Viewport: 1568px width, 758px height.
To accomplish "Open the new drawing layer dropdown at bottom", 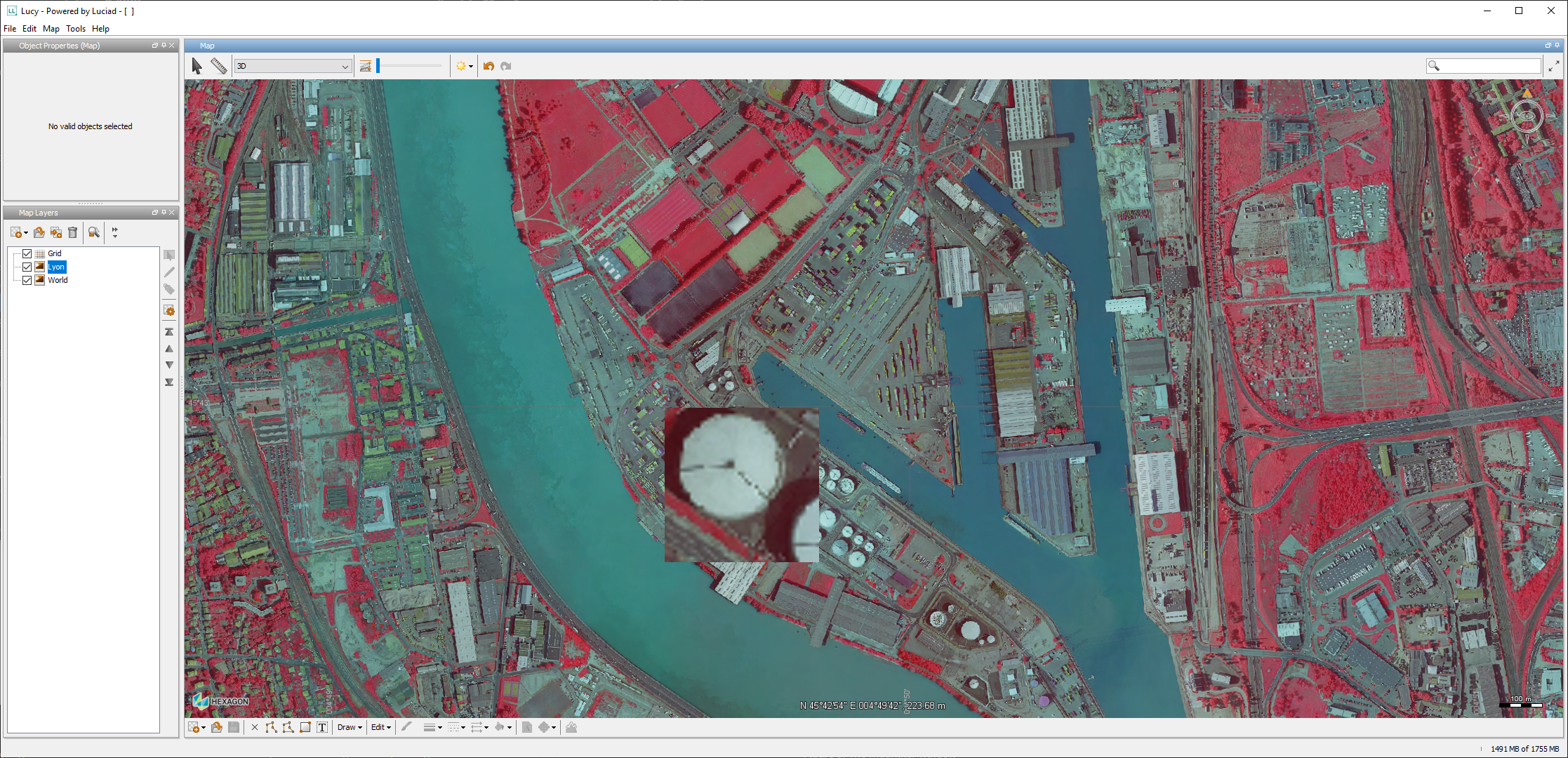I will point(204,728).
